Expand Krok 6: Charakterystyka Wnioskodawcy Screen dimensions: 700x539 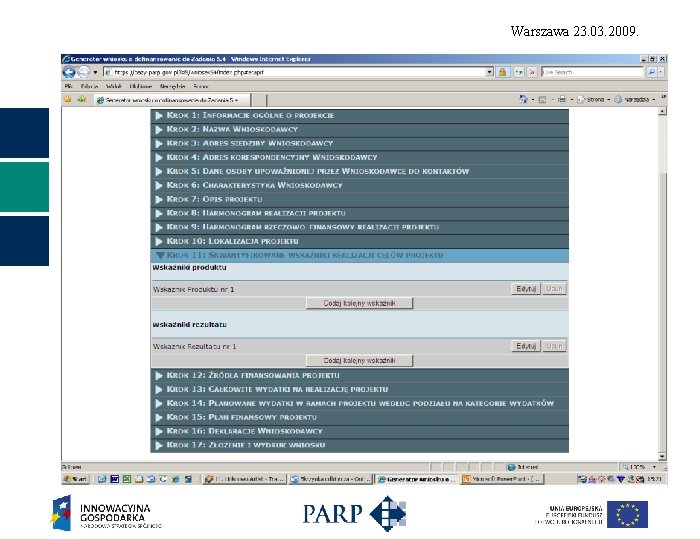tap(359, 185)
